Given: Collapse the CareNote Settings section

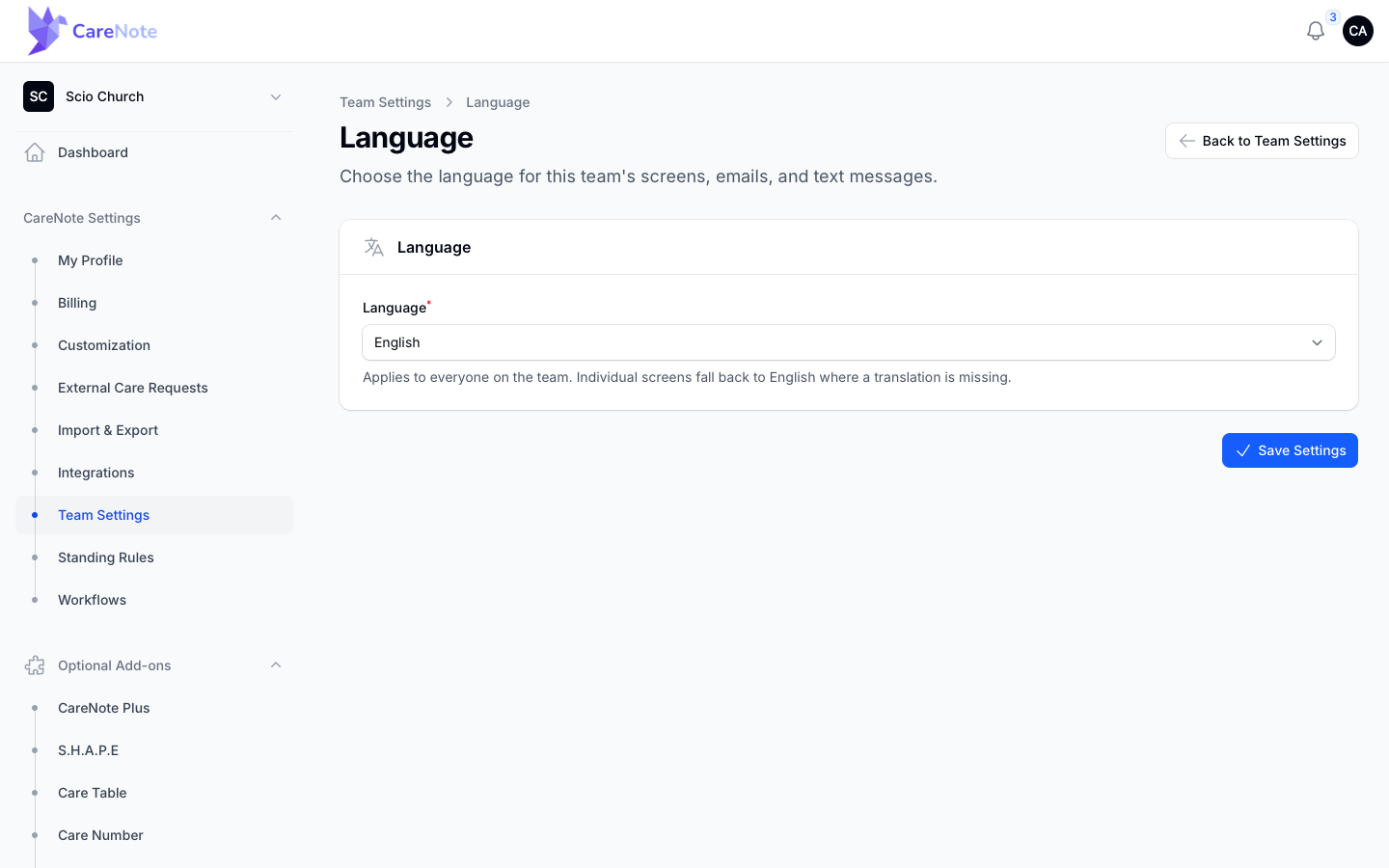Looking at the screenshot, I should 154,218.
